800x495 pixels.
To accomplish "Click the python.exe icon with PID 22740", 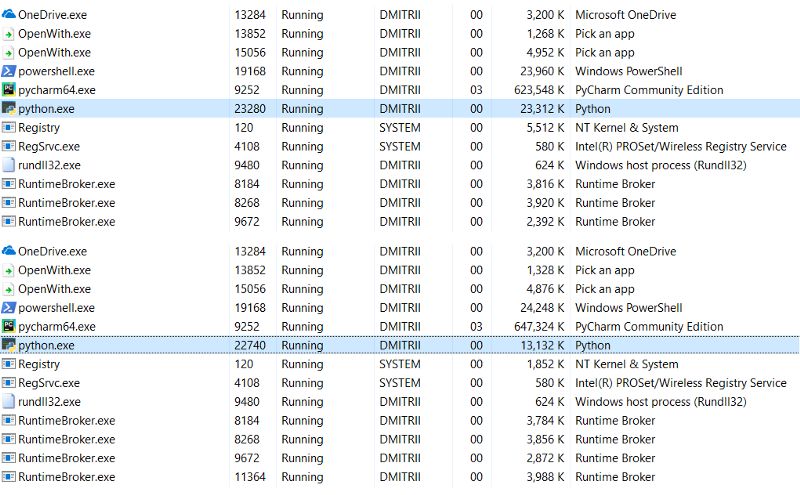I will coord(9,345).
